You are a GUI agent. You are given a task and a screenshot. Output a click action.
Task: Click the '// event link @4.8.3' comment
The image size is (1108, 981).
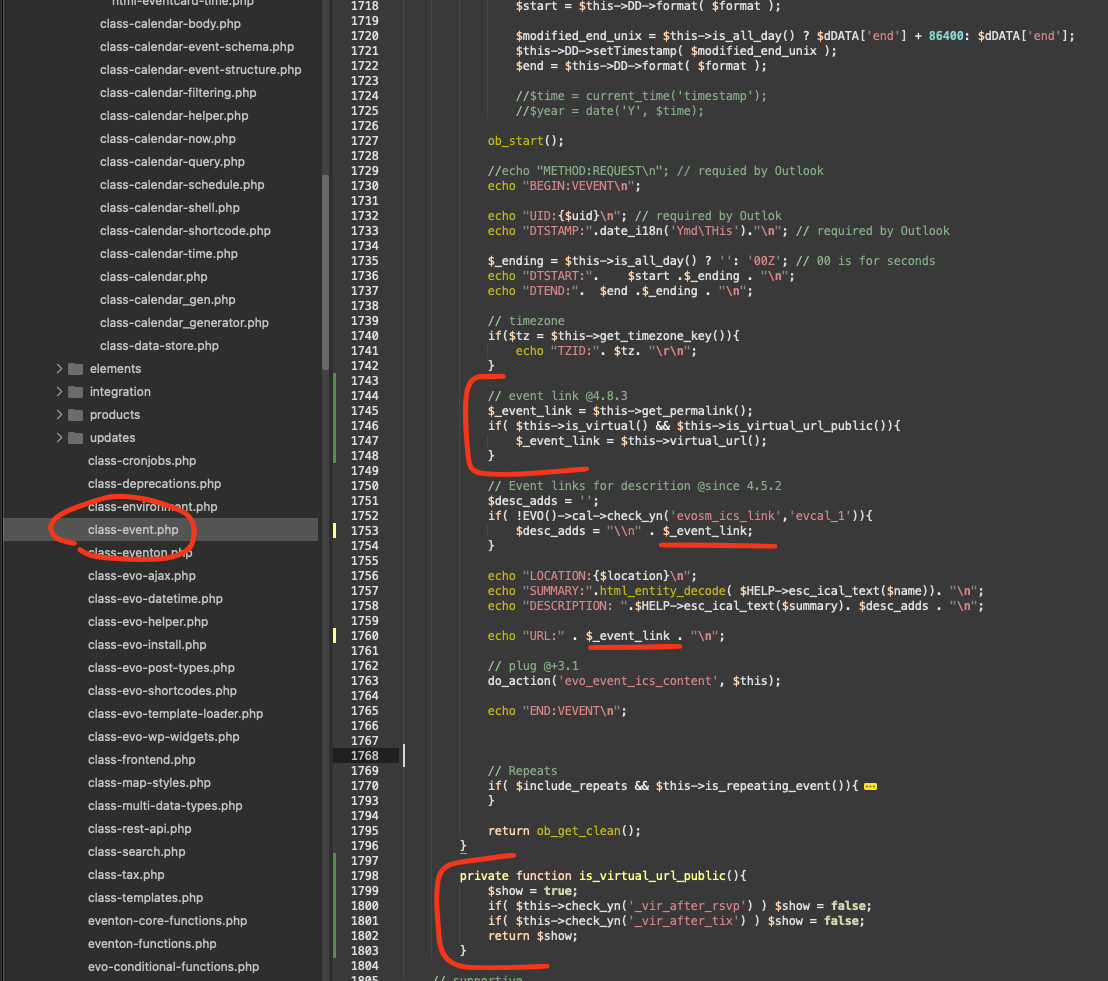tap(557, 396)
